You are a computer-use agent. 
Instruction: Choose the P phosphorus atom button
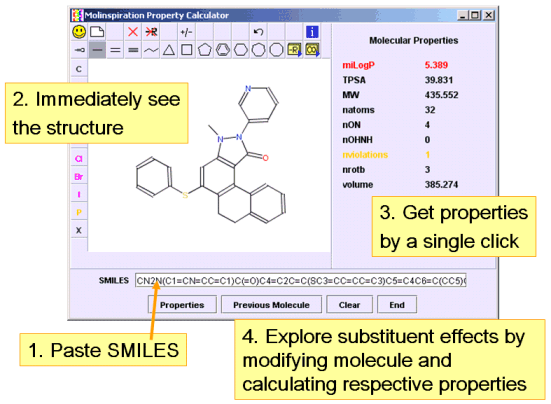click(79, 213)
